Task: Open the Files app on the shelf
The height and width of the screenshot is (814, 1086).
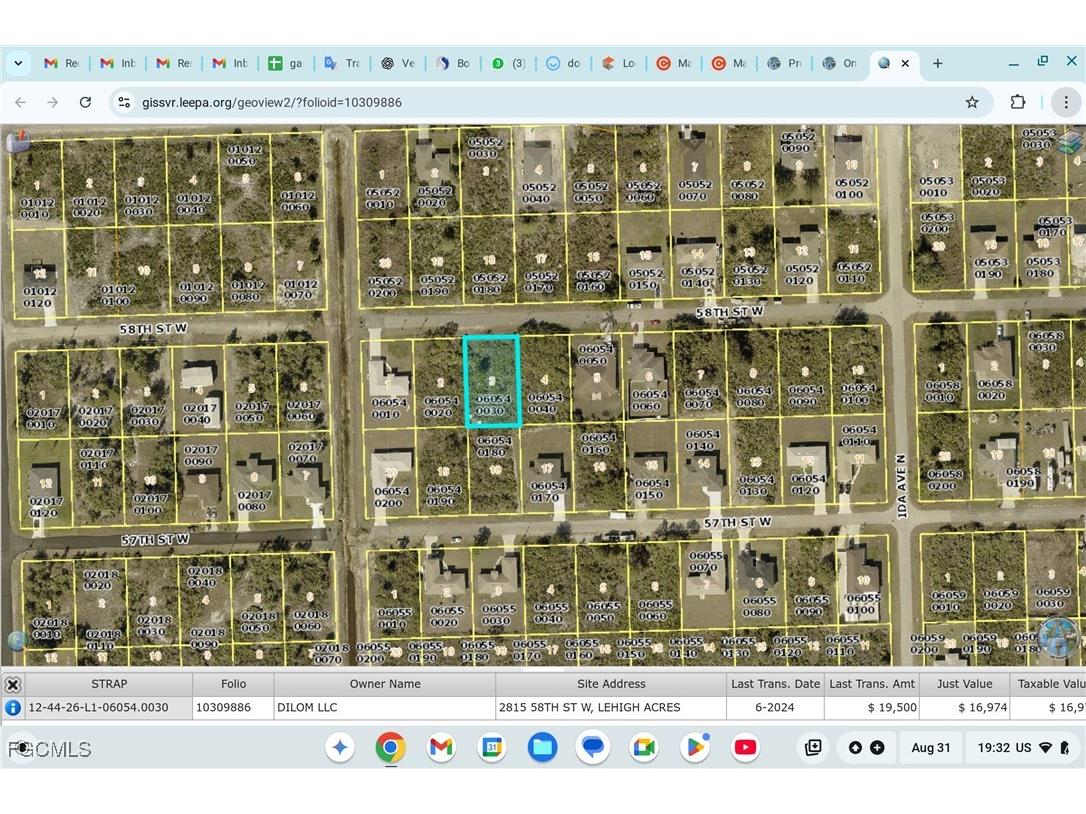Action: 542,747
